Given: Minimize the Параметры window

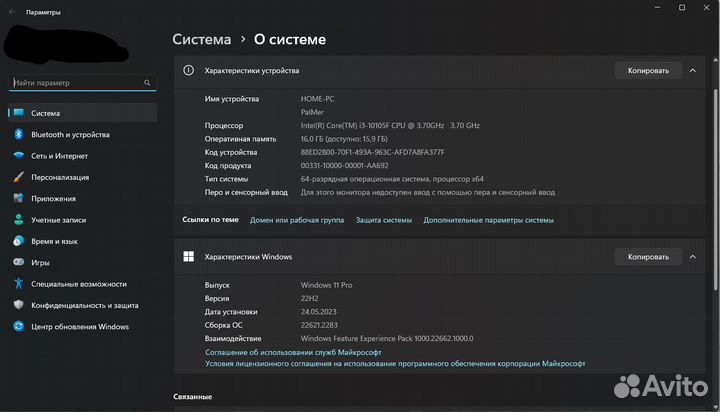Looking at the screenshot, I should tap(658, 7).
